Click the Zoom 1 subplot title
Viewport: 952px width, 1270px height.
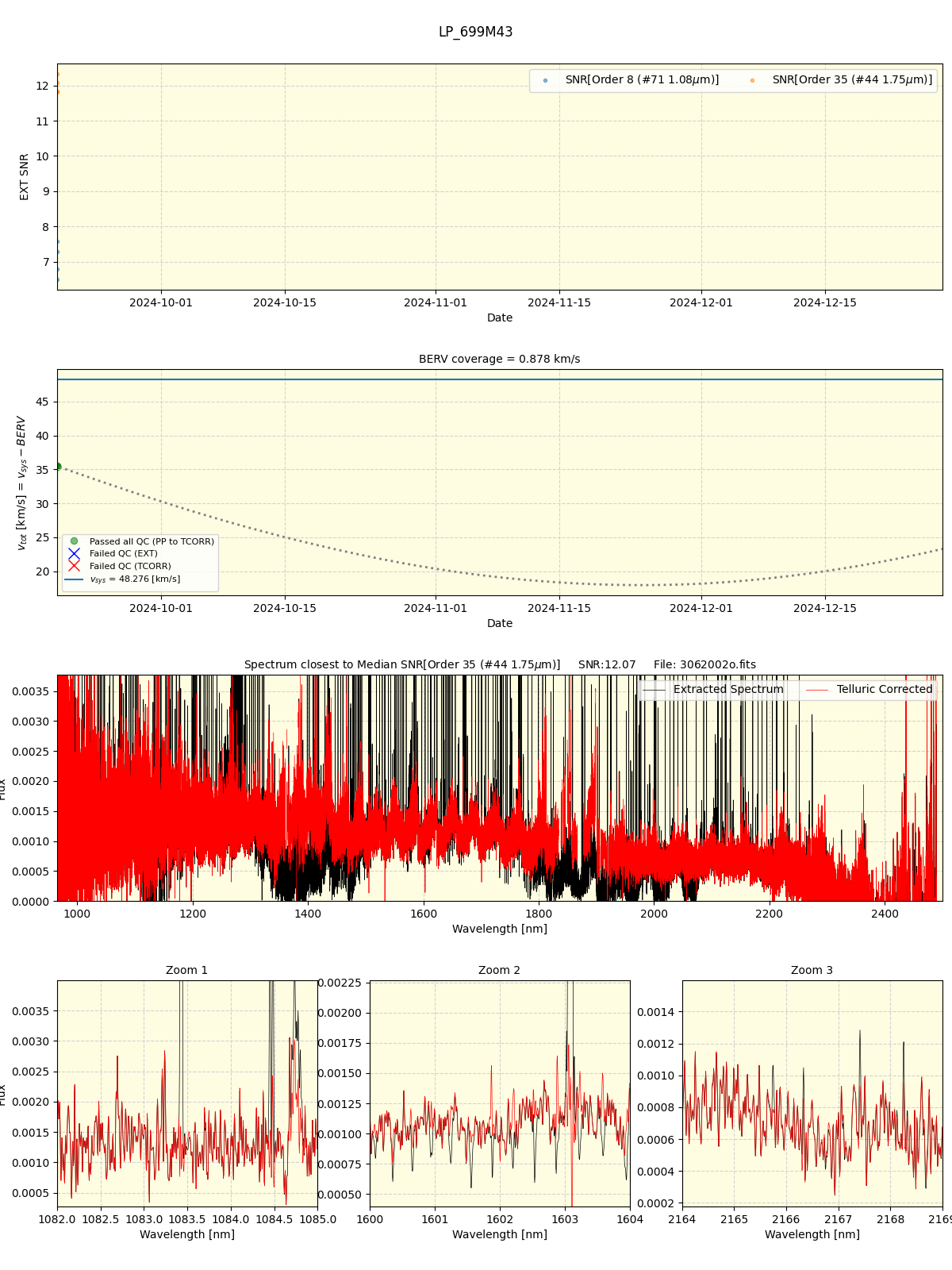click(186, 971)
